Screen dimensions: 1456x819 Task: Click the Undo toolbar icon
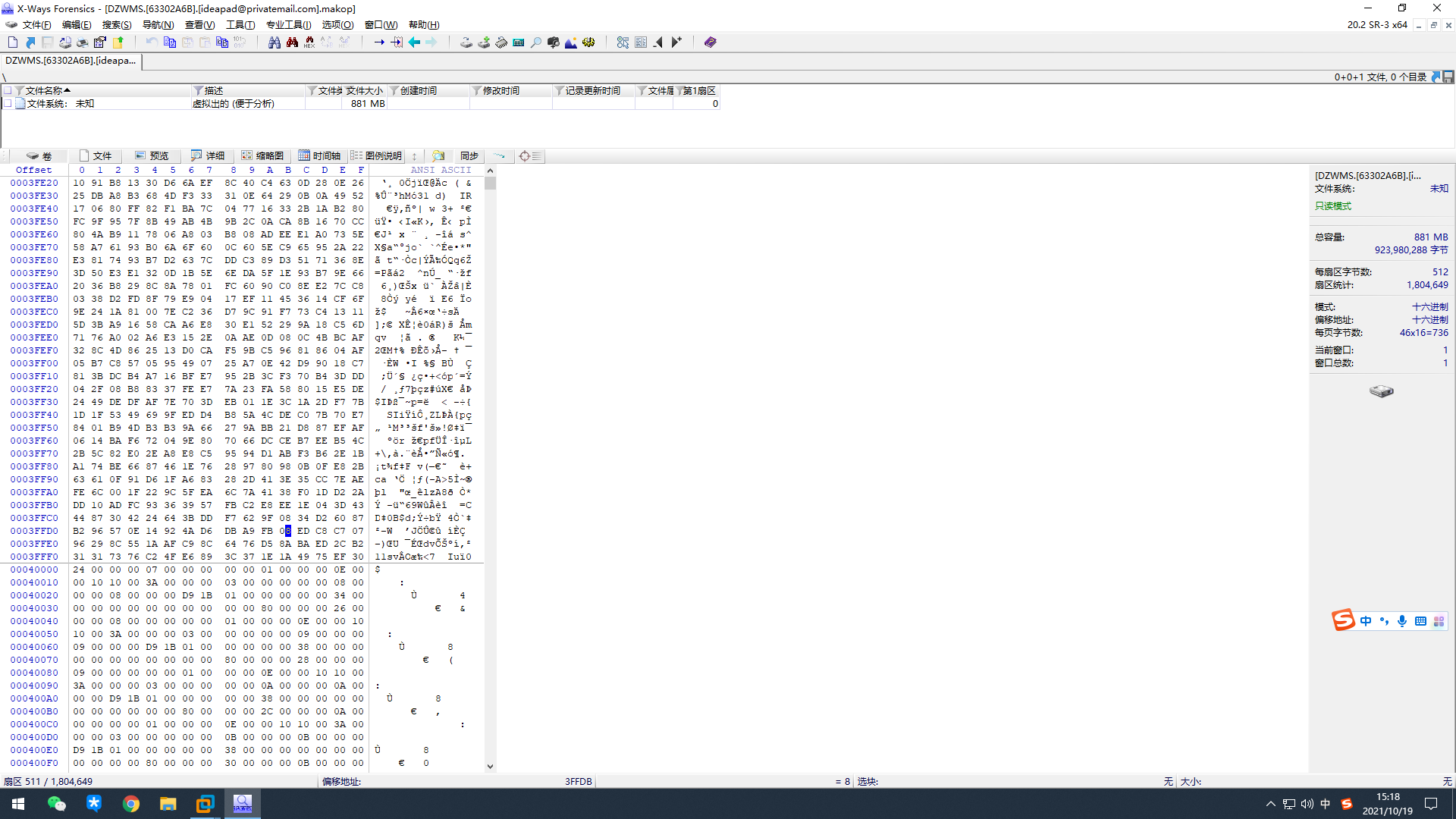pos(152,42)
